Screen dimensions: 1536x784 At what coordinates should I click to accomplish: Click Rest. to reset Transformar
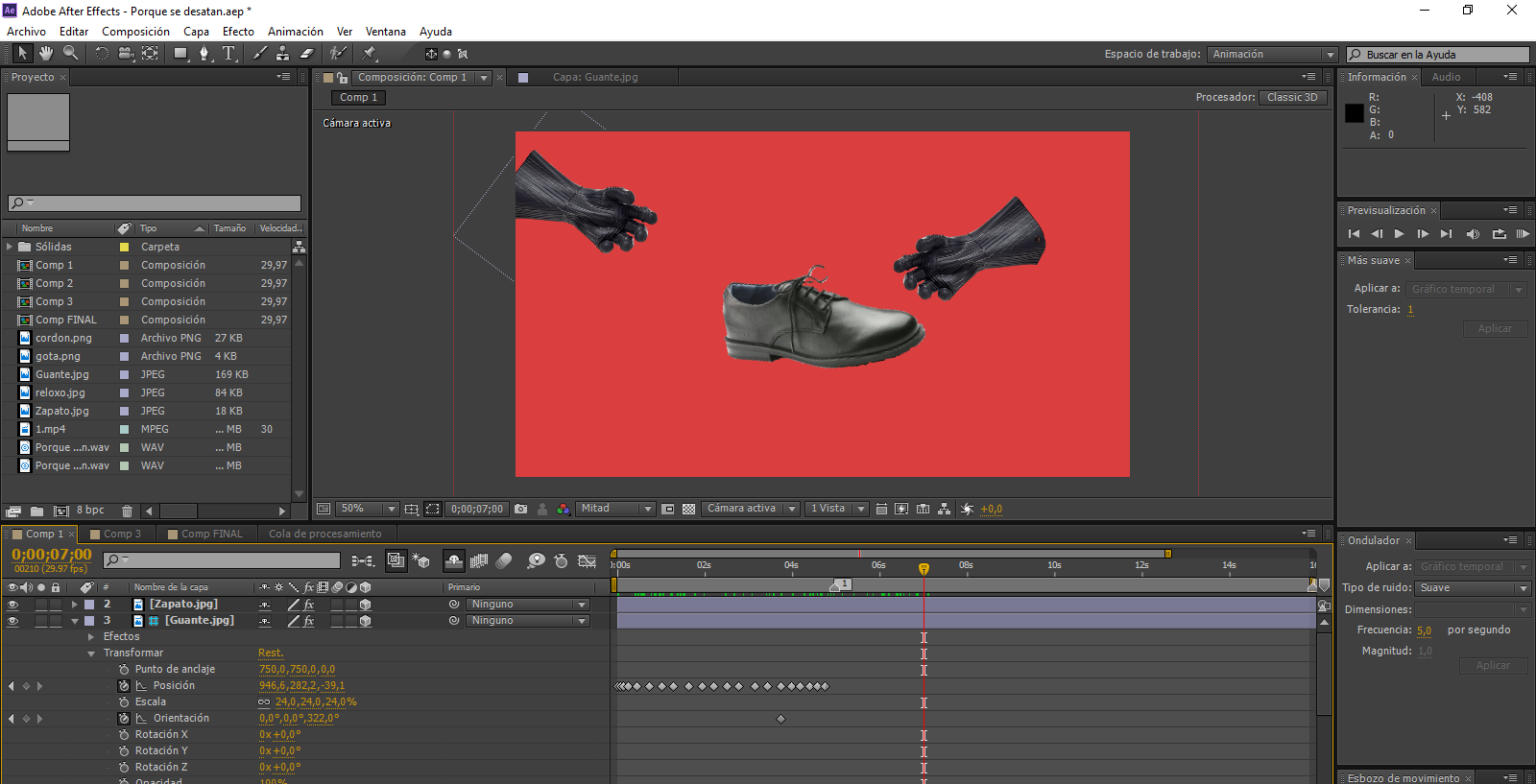271,653
